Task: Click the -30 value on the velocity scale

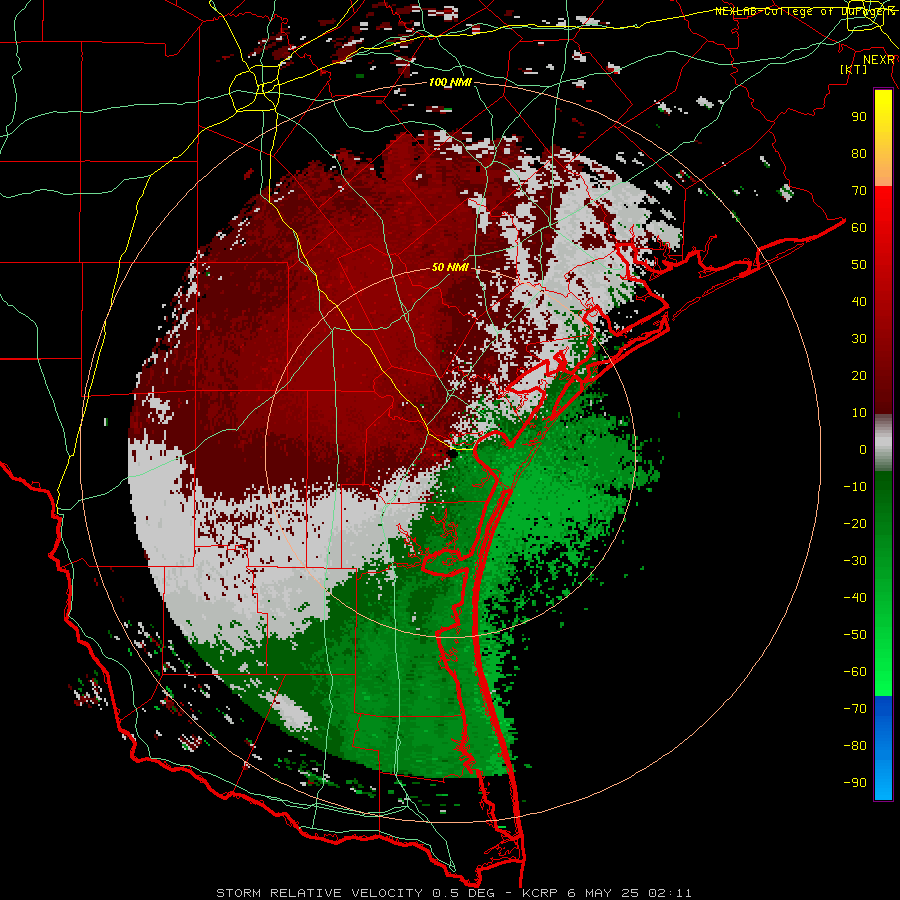Action: (x=855, y=561)
